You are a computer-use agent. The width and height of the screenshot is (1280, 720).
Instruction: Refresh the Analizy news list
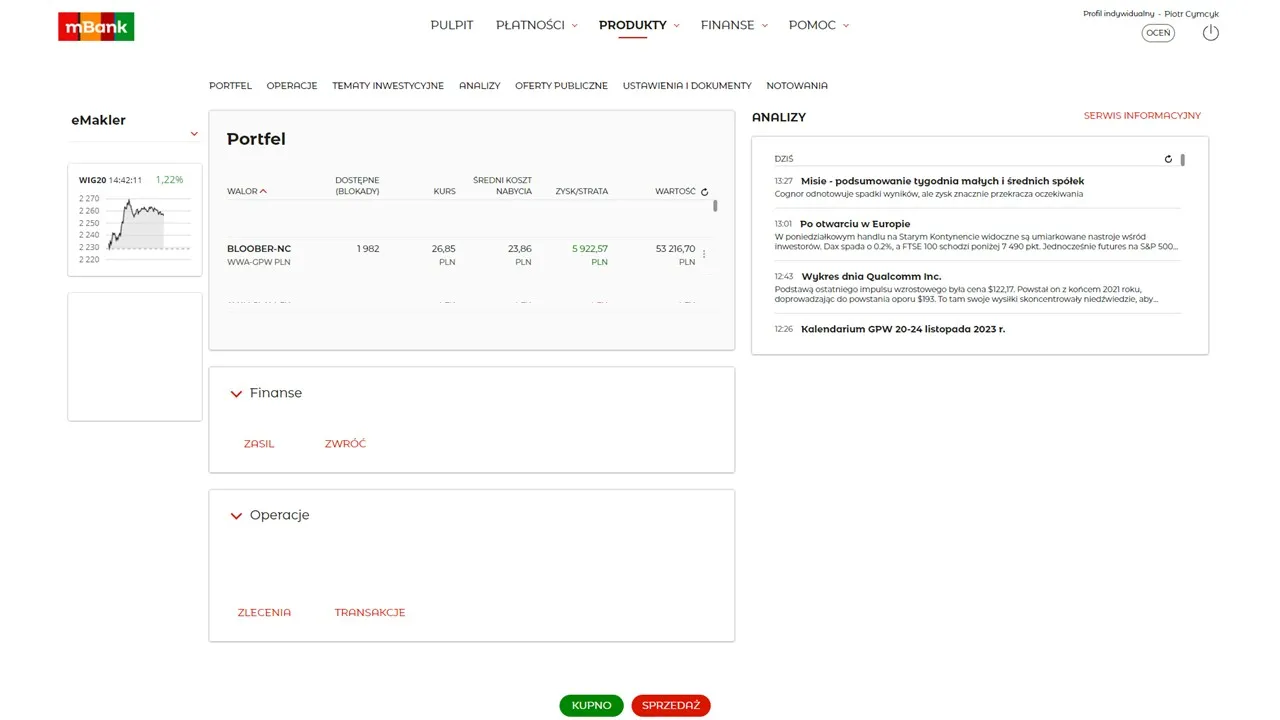pyautogui.click(x=1169, y=159)
